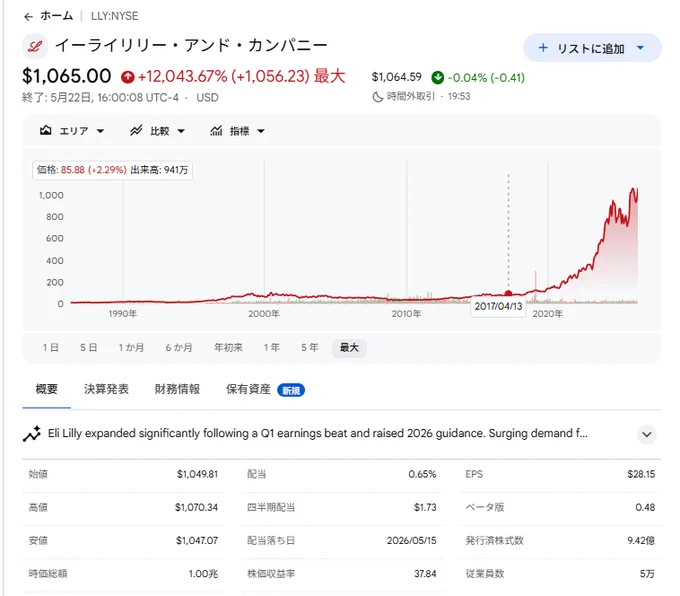680x596 pixels.
Task: Click the 四半期配当 value $1.73
Action: [425, 507]
